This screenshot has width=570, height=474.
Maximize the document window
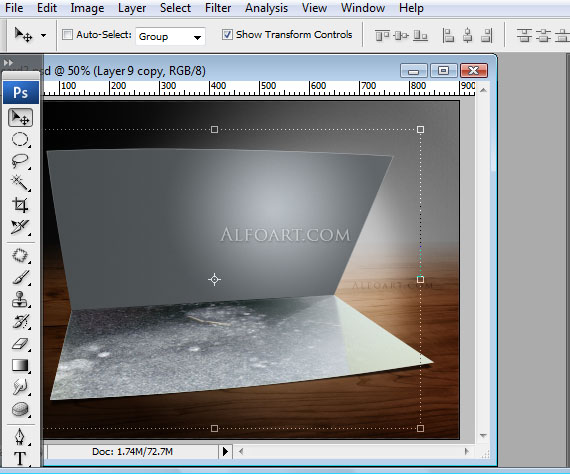(x=443, y=71)
